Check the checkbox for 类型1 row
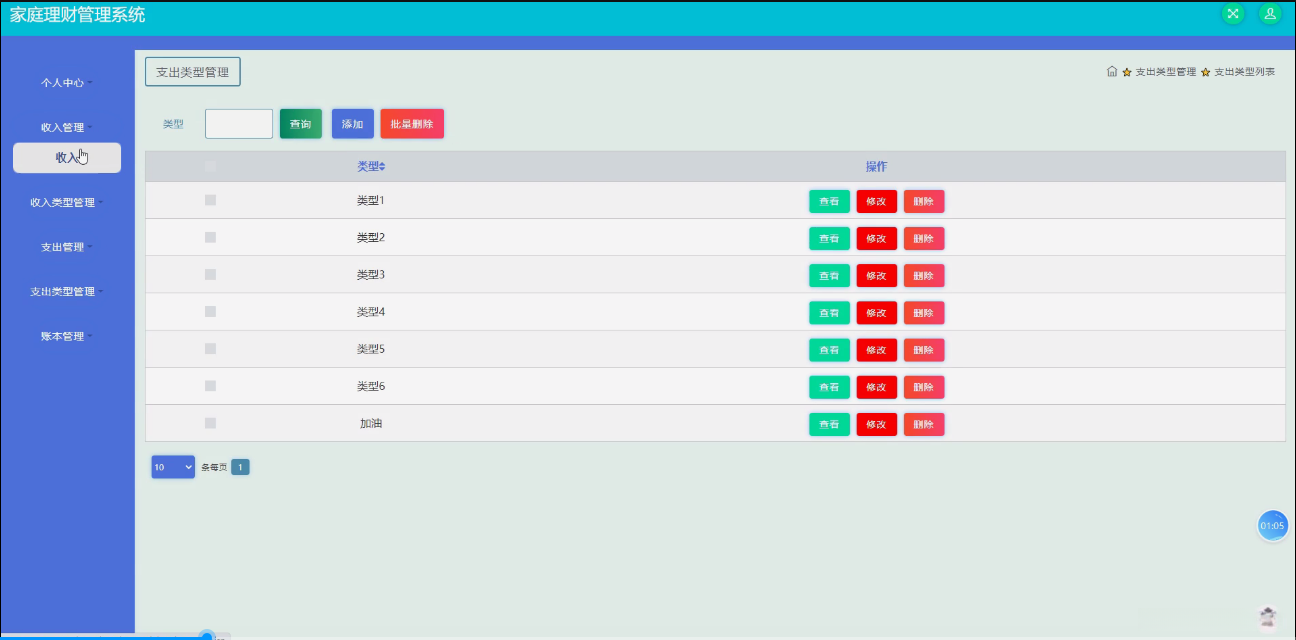This screenshot has height=640, width=1296. click(210, 200)
